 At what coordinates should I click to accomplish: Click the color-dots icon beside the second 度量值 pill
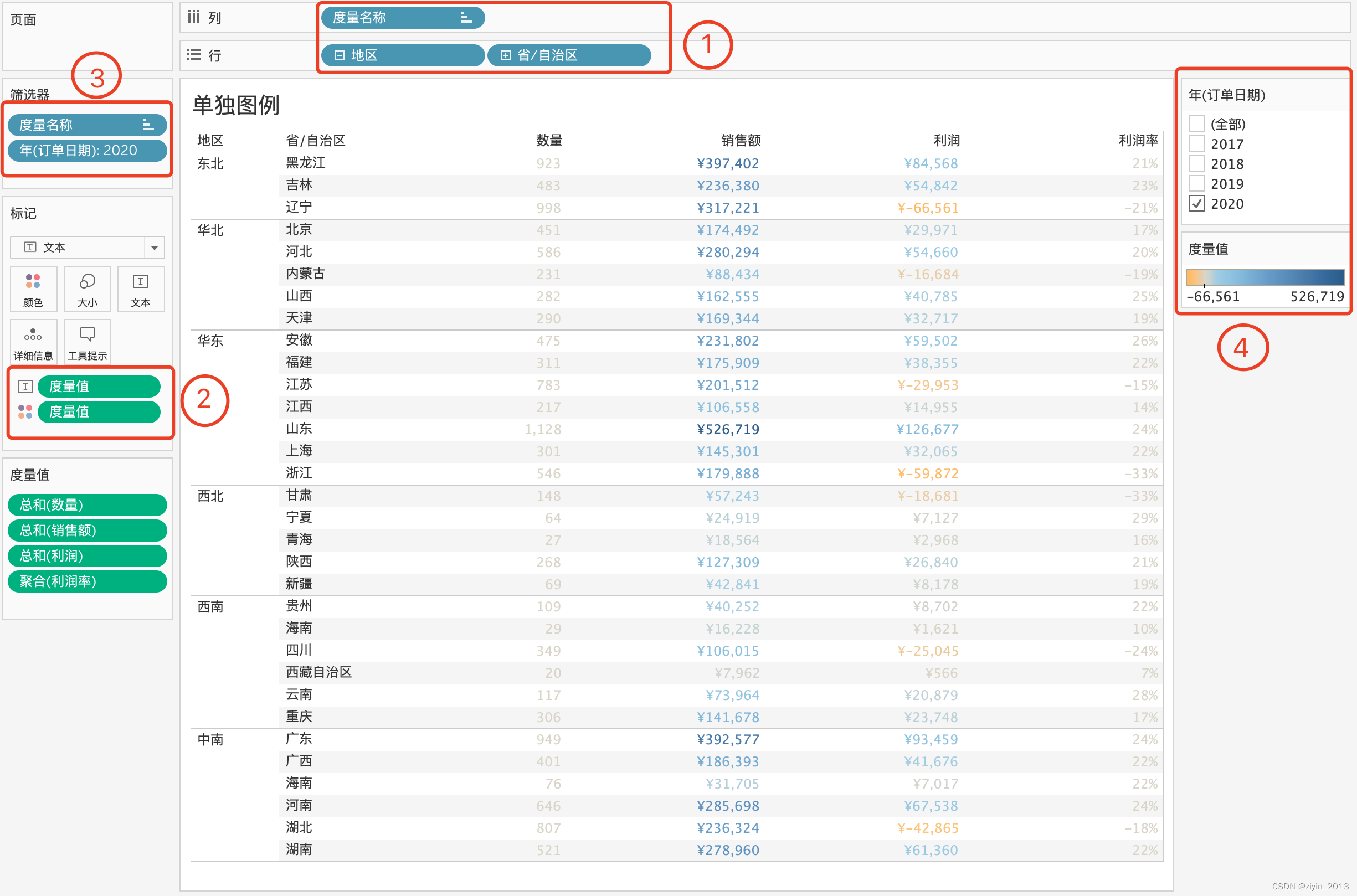pos(25,411)
